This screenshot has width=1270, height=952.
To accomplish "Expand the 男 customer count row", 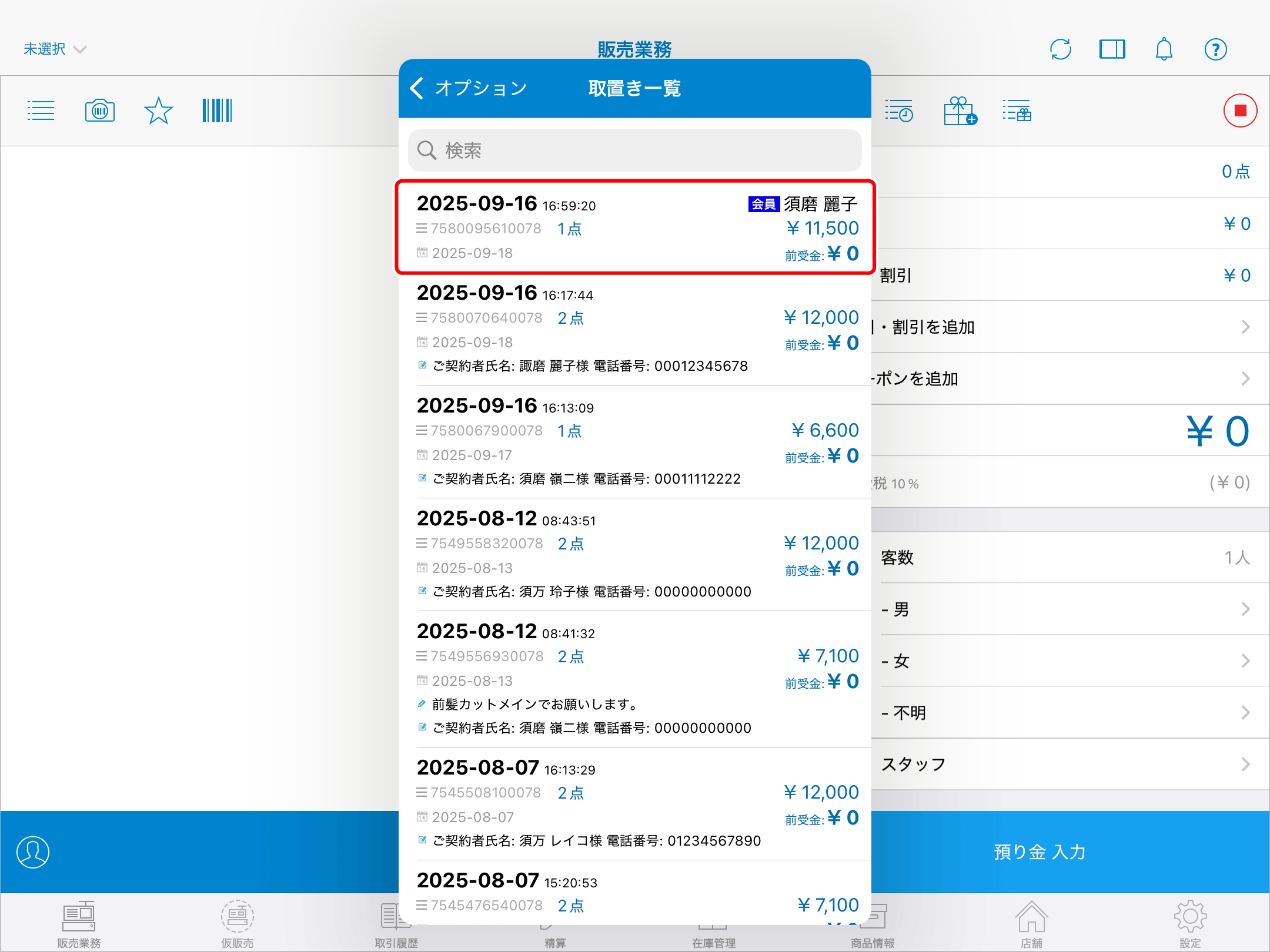I will (1245, 609).
